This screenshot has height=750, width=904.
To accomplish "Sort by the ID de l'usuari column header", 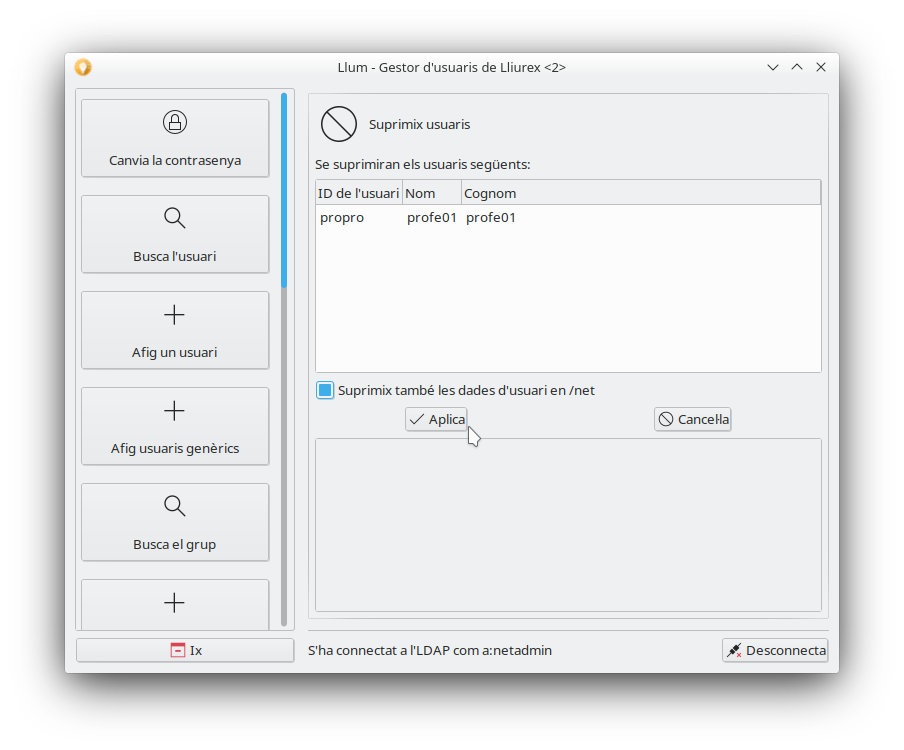I will 358,193.
